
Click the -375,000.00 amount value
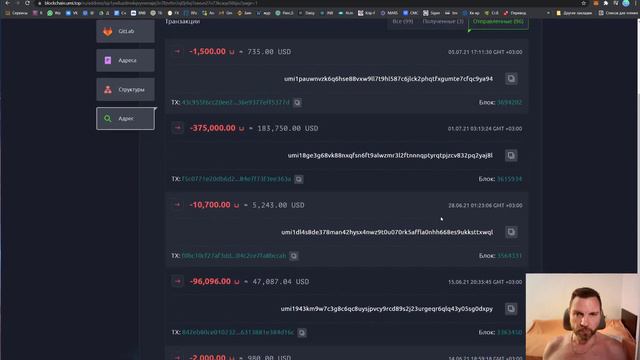[x=213, y=128]
